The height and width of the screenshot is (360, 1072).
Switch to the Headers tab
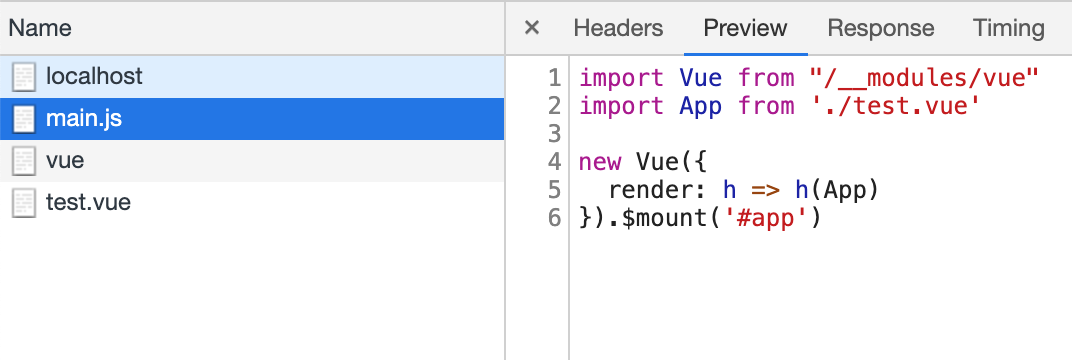(618, 28)
